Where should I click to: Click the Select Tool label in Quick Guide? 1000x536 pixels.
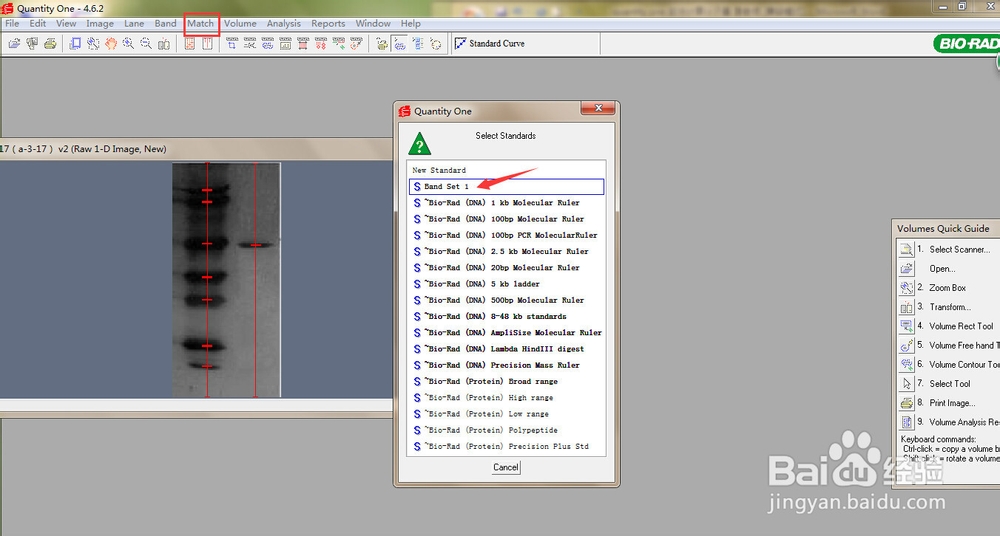[x=950, y=383]
